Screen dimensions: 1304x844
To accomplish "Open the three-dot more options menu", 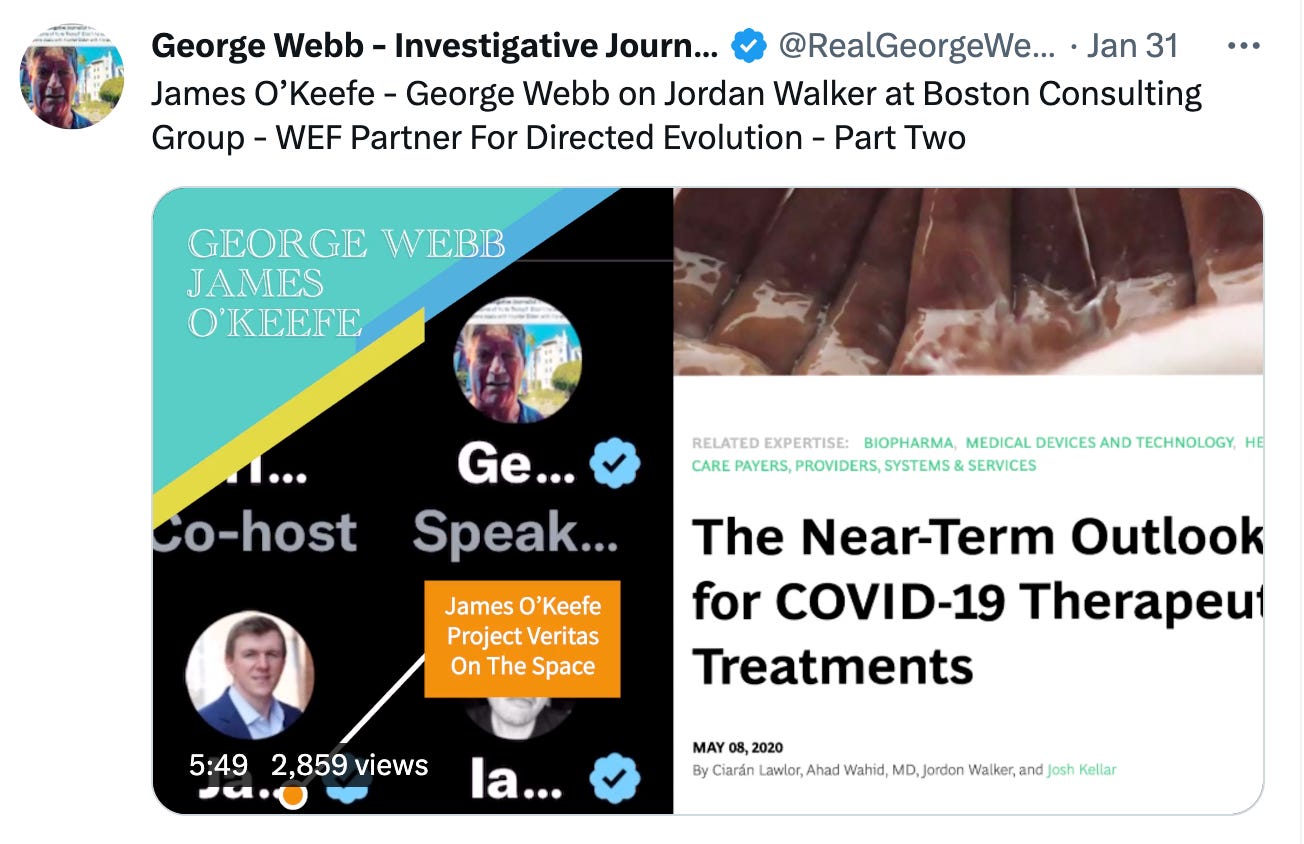I will (x=1243, y=46).
